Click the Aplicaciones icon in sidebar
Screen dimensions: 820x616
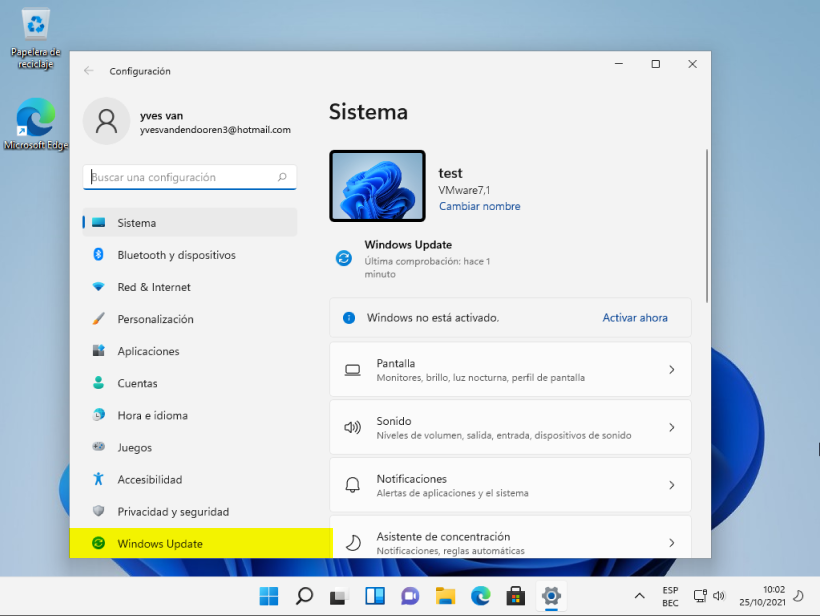(98, 351)
